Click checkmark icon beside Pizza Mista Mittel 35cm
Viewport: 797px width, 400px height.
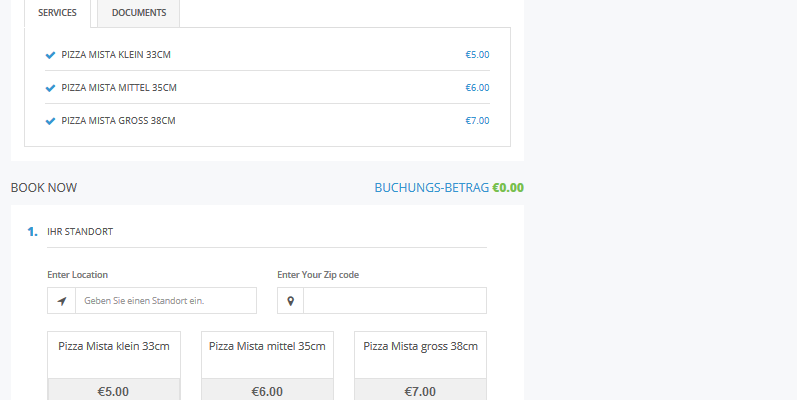coord(50,88)
